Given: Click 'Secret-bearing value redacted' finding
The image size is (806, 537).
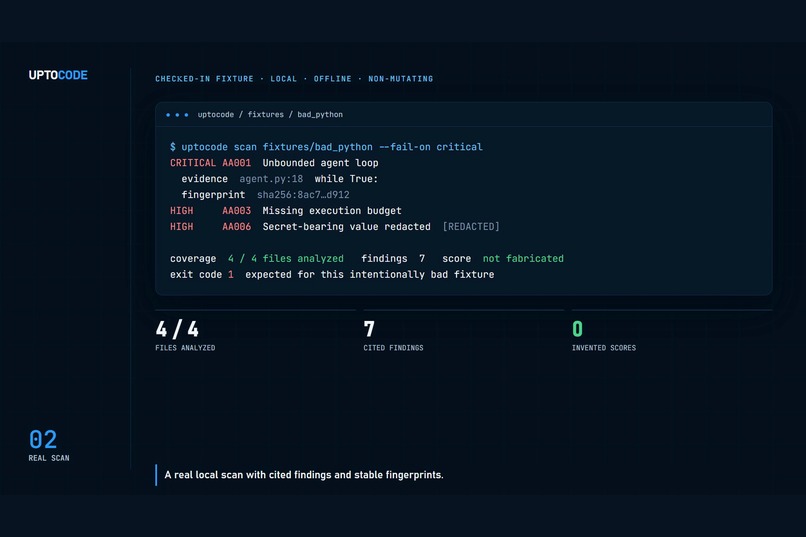Looking at the screenshot, I should 346,227.
